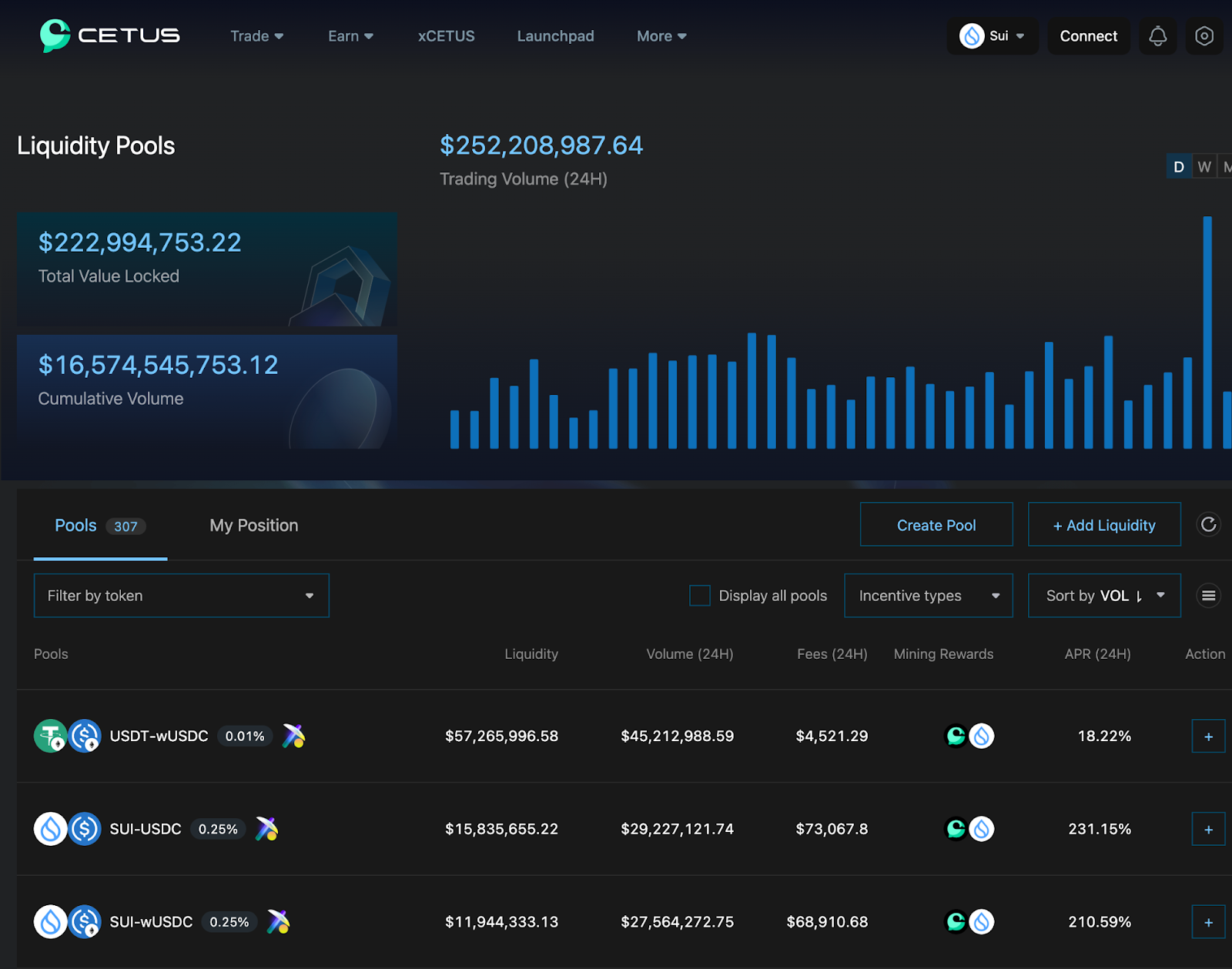This screenshot has width=1232, height=969.
Task: Expand the More menu
Action: [661, 36]
